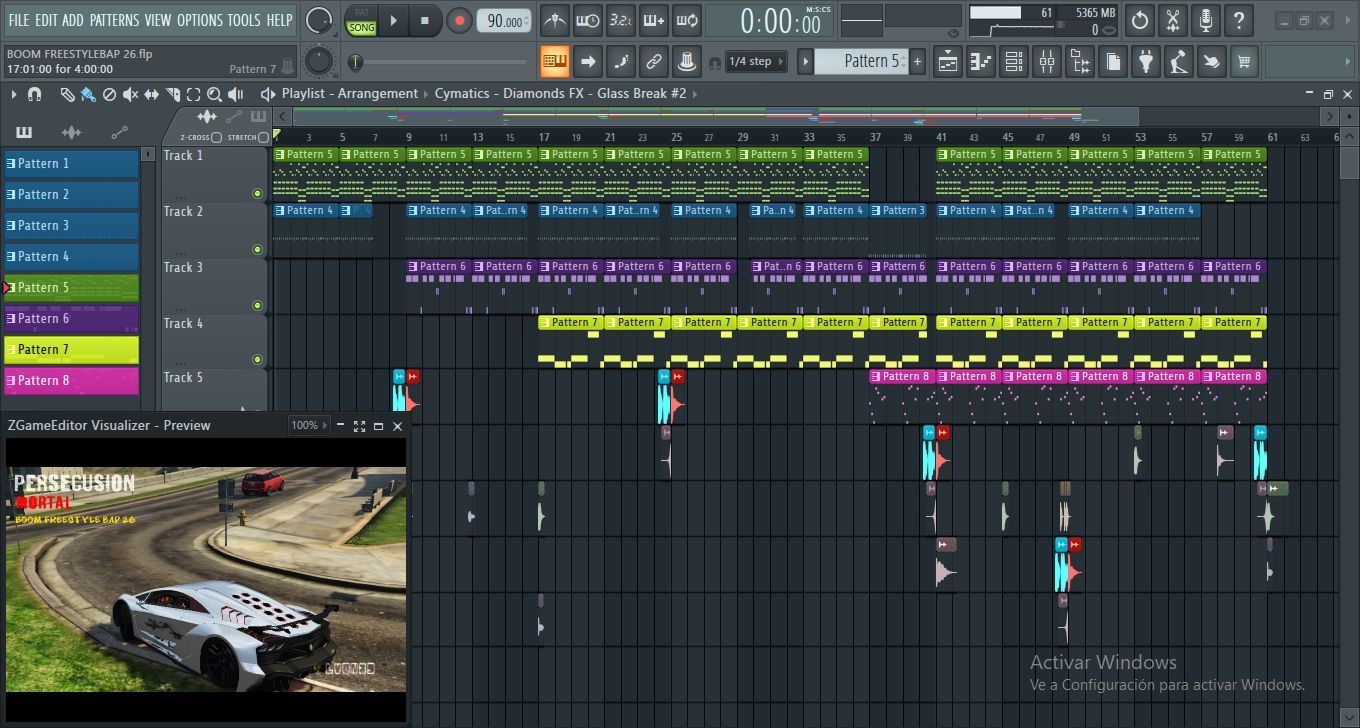Viewport: 1360px width, 728px height.
Task: Arm the red record button
Action: (x=459, y=20)
